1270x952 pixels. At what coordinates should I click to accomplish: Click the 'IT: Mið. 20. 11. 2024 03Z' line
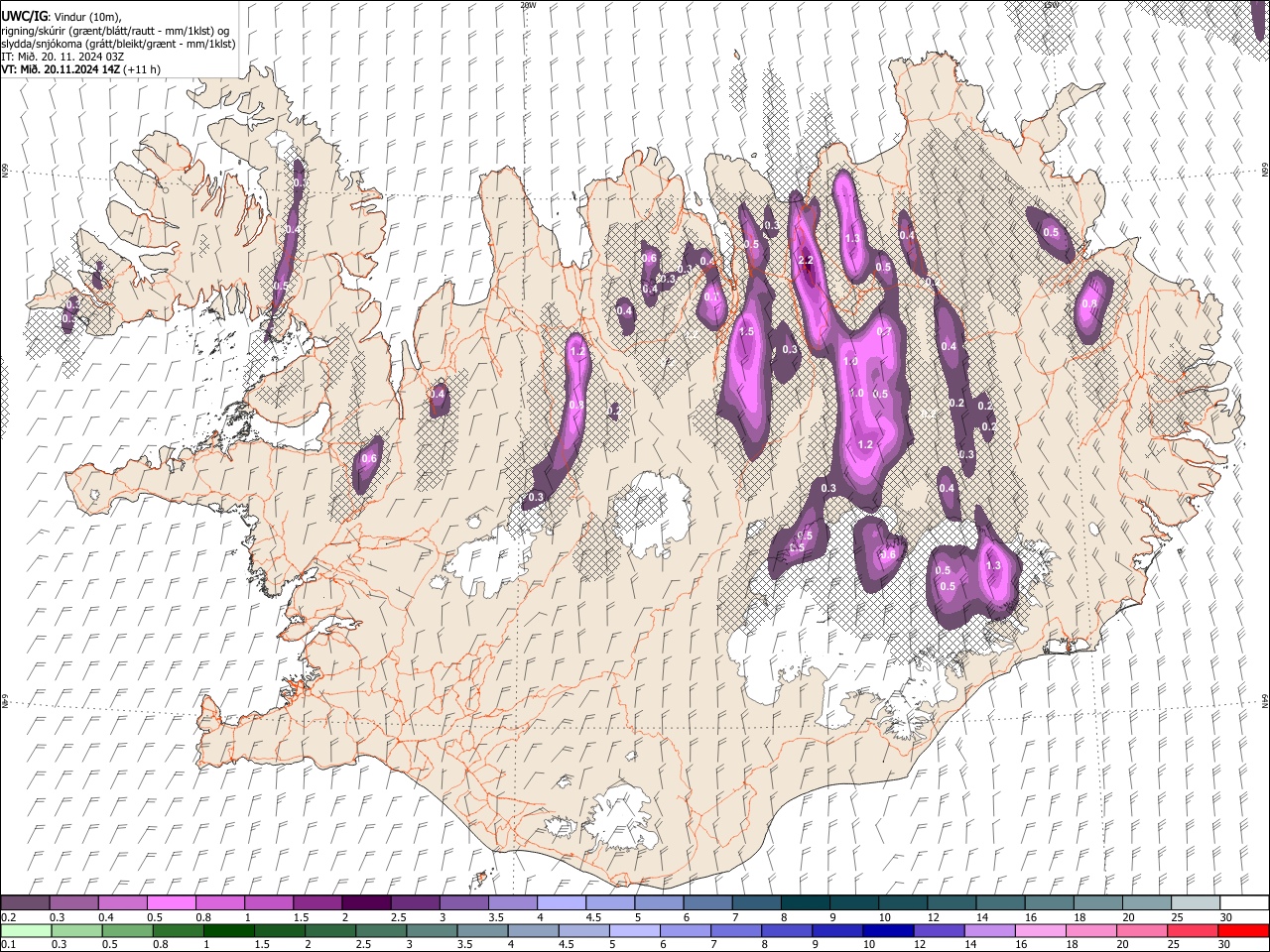pyautogui.click(x=63, y=57)
